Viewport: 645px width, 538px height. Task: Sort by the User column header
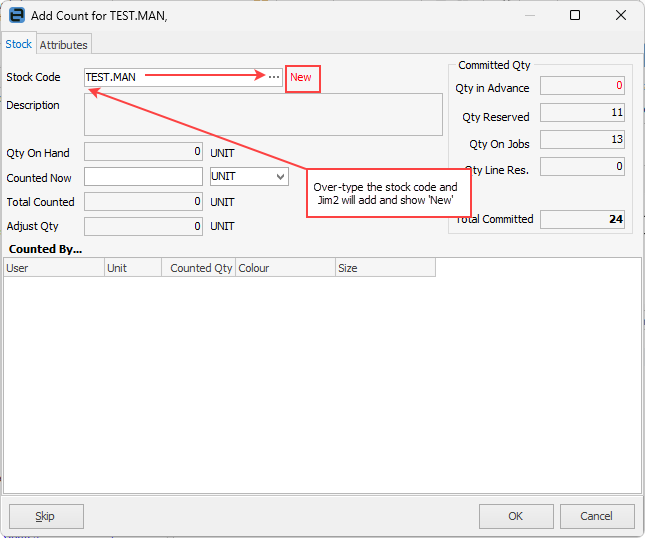[54, 268]
